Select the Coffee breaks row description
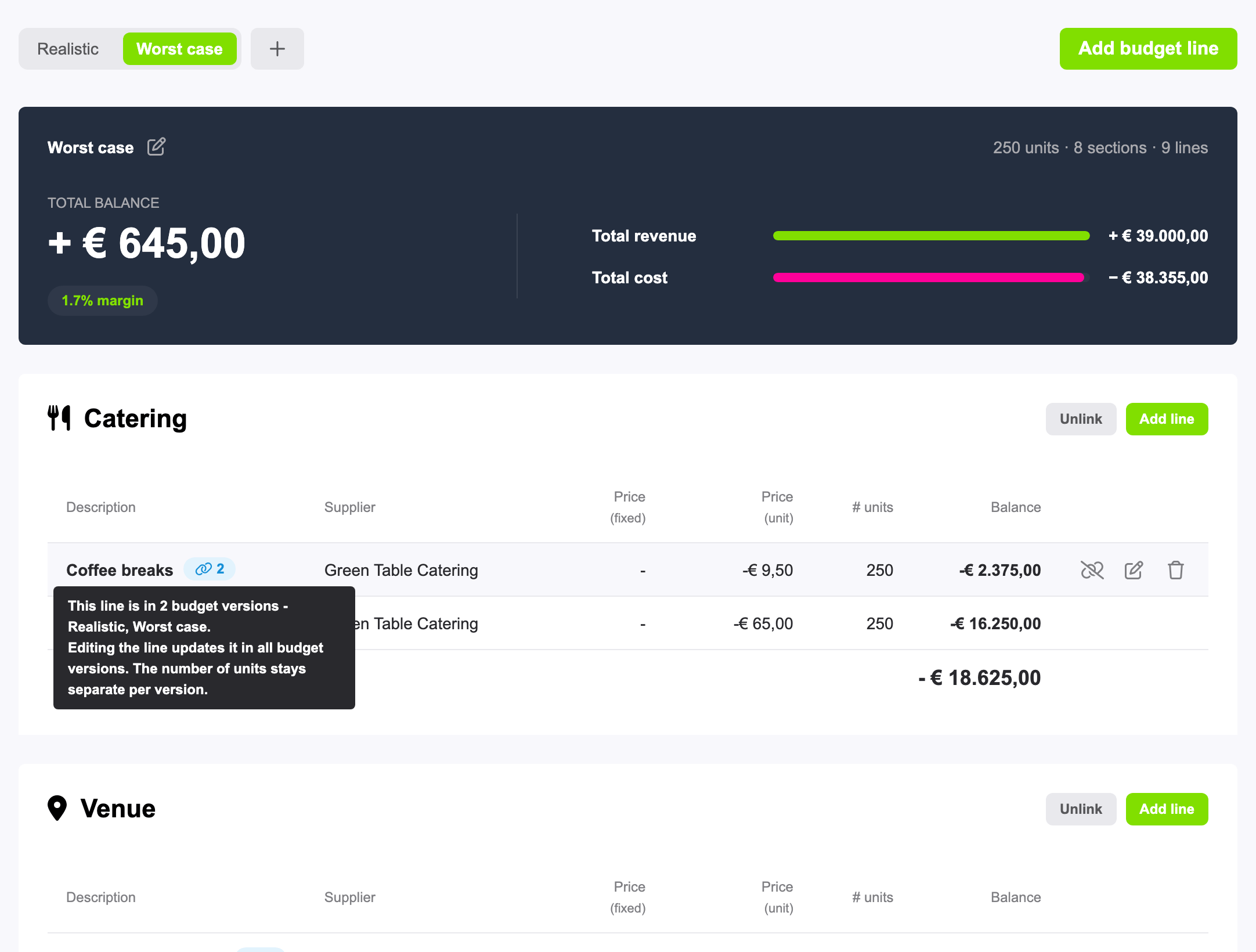1256x952 pixels. (120, 570)
